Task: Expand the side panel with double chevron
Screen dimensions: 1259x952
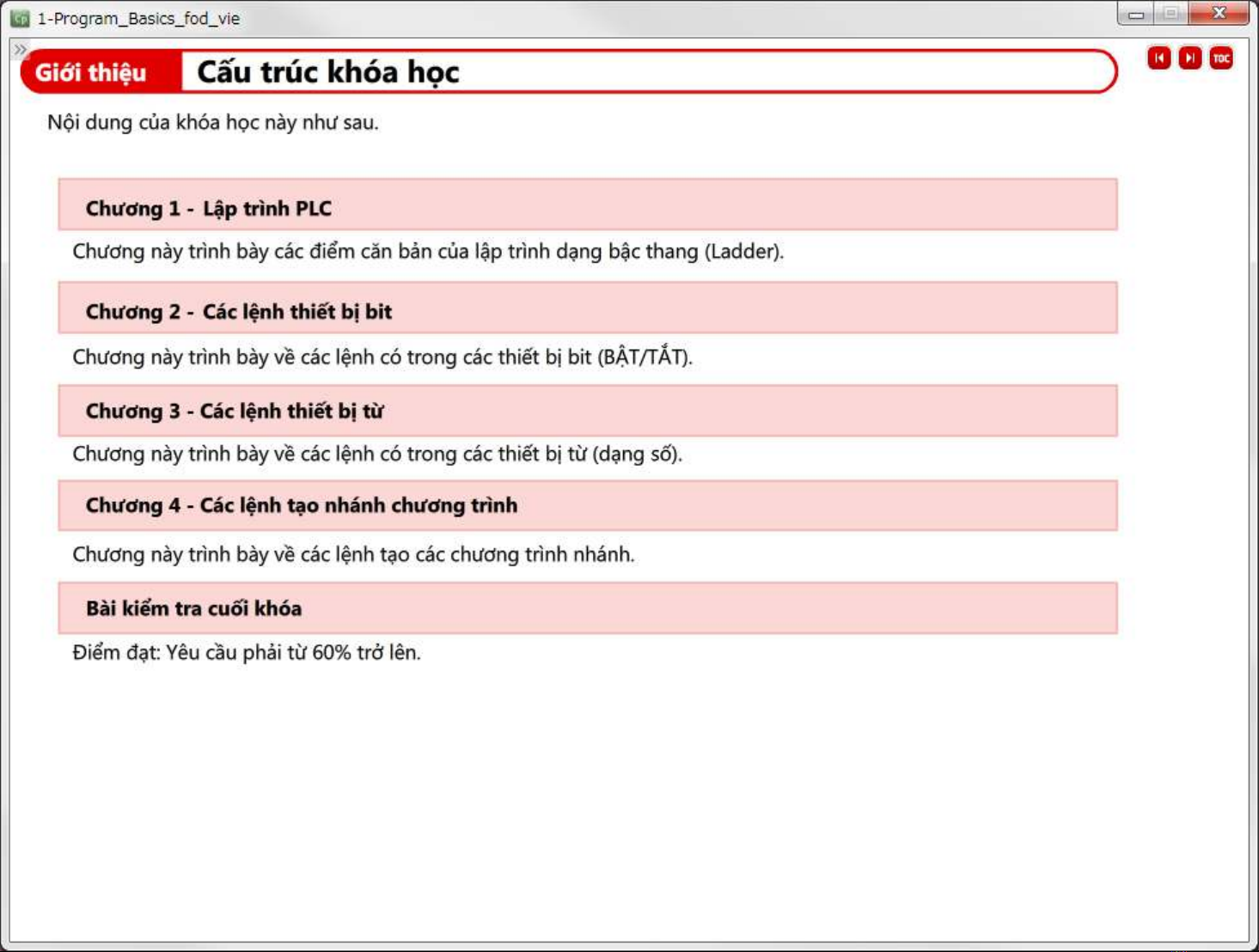Action: [20, 50]
